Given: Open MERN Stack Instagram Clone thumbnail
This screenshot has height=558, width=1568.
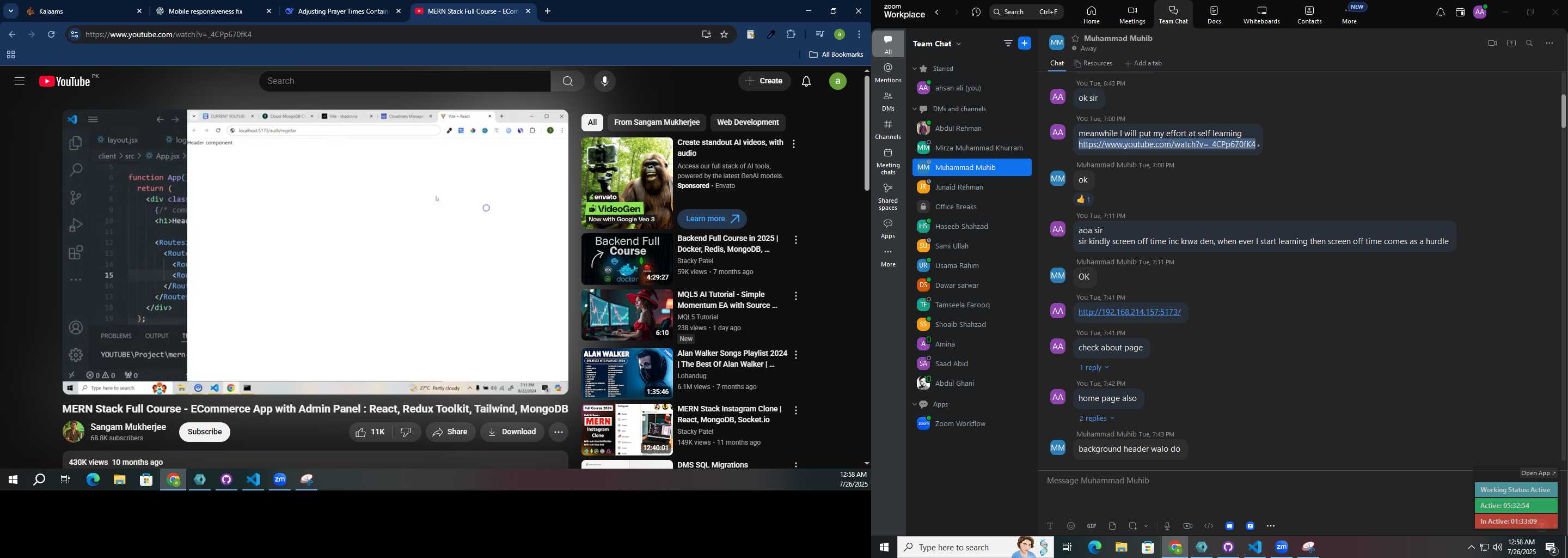Looking at the screenshot, I should pyautogui.click(x=627, y=429).
